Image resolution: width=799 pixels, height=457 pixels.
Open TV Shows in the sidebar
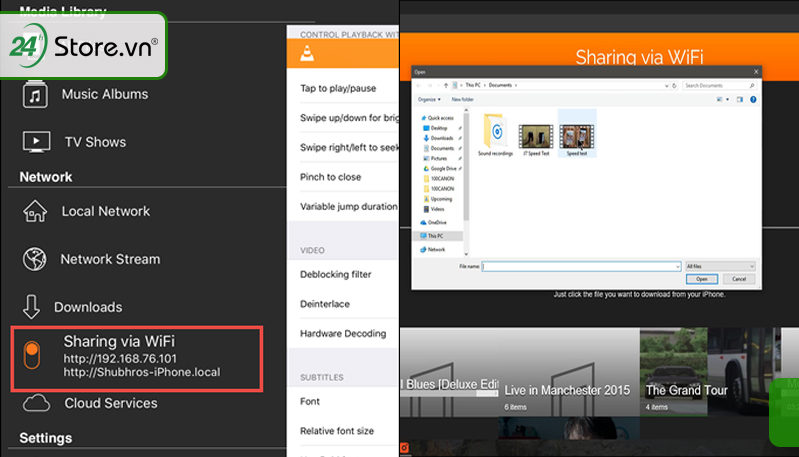[x=95, y=142]
